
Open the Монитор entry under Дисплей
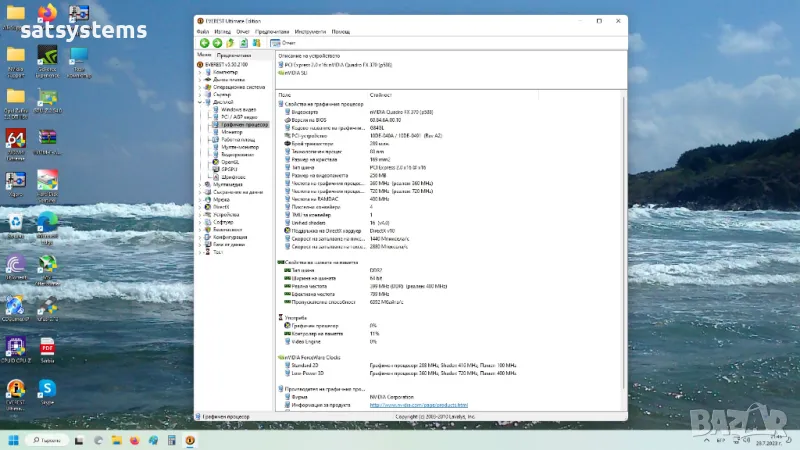click(x=232, y=132)
